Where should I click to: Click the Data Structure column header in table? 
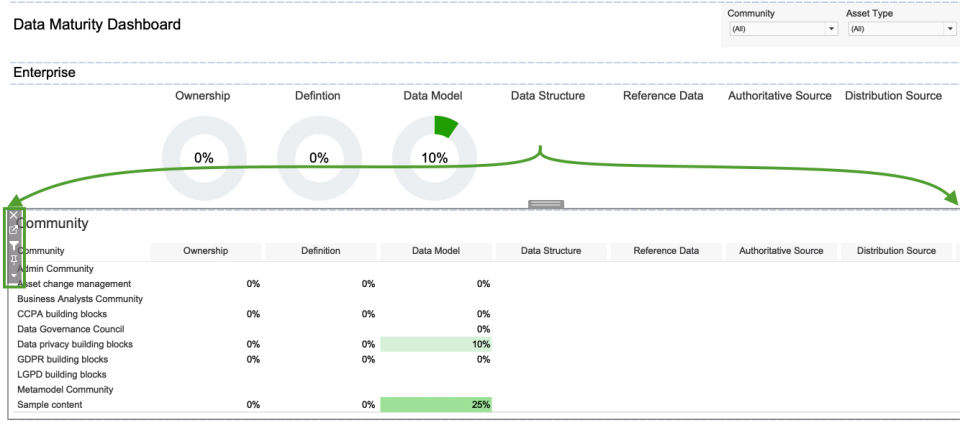551,251
